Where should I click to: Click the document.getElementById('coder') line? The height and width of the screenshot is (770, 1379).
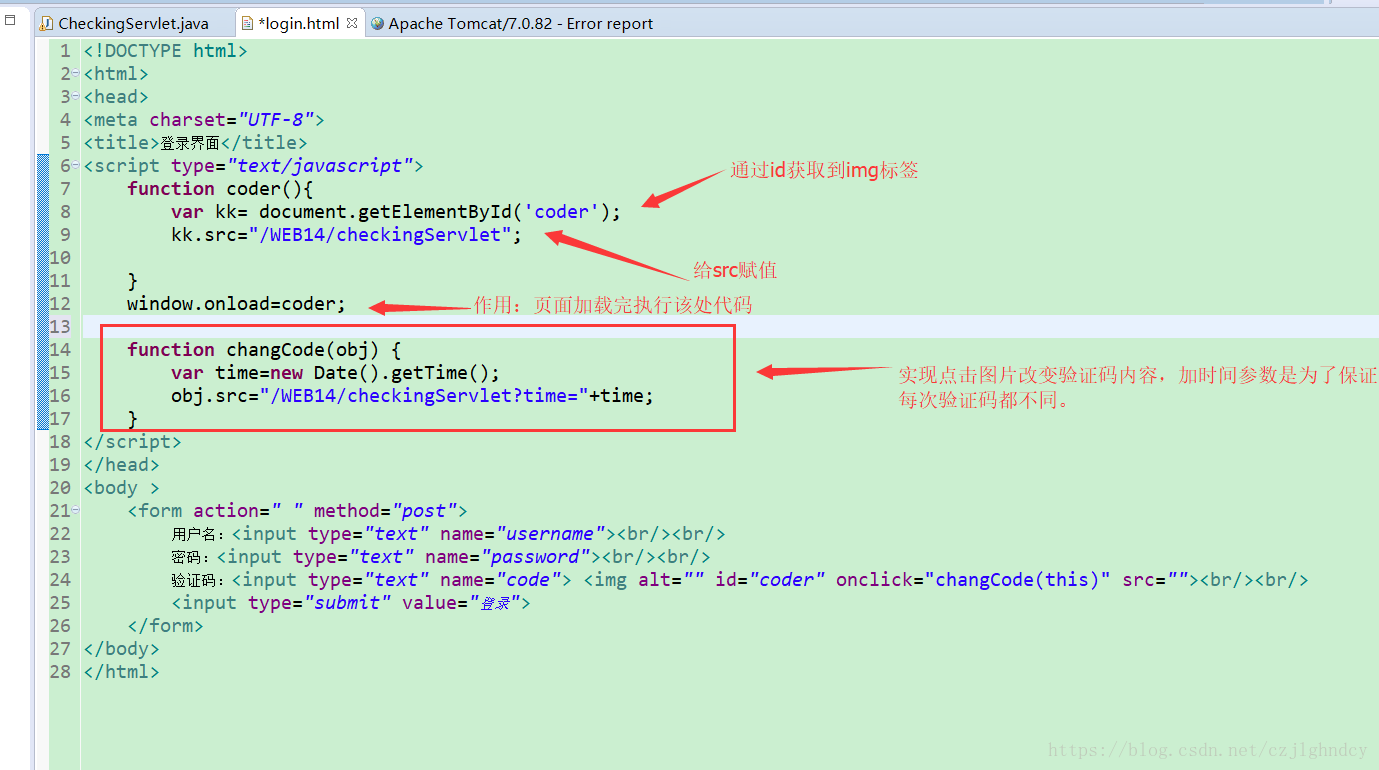pos(396,212)
